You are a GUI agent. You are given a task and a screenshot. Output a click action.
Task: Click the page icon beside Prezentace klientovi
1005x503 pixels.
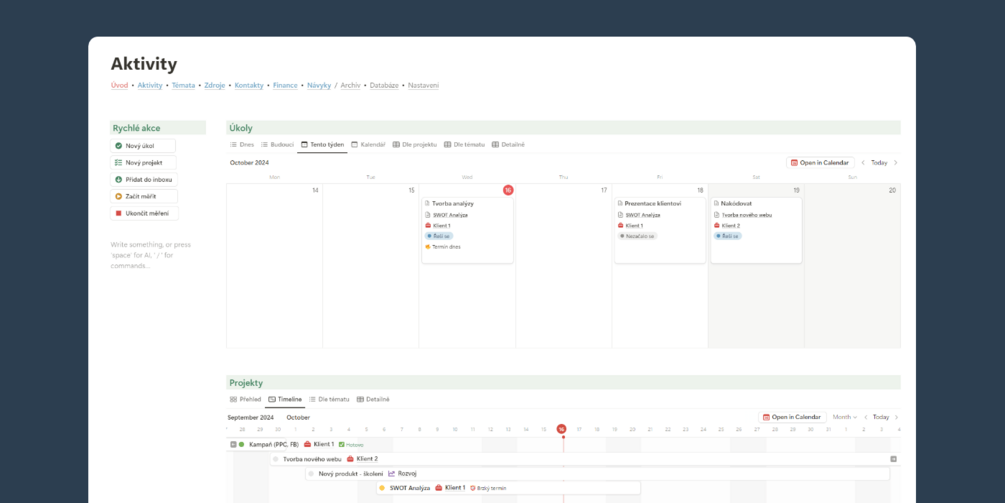(620, 203)
